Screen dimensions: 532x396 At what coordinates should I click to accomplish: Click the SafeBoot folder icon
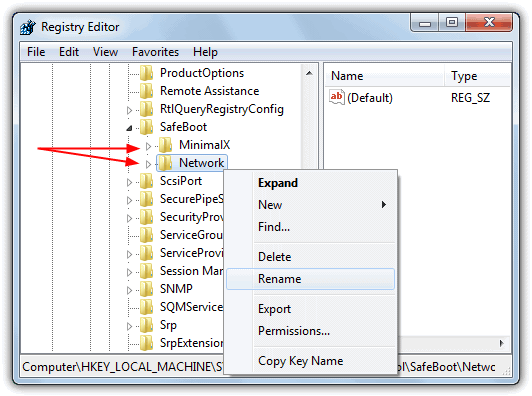(147, 127)
